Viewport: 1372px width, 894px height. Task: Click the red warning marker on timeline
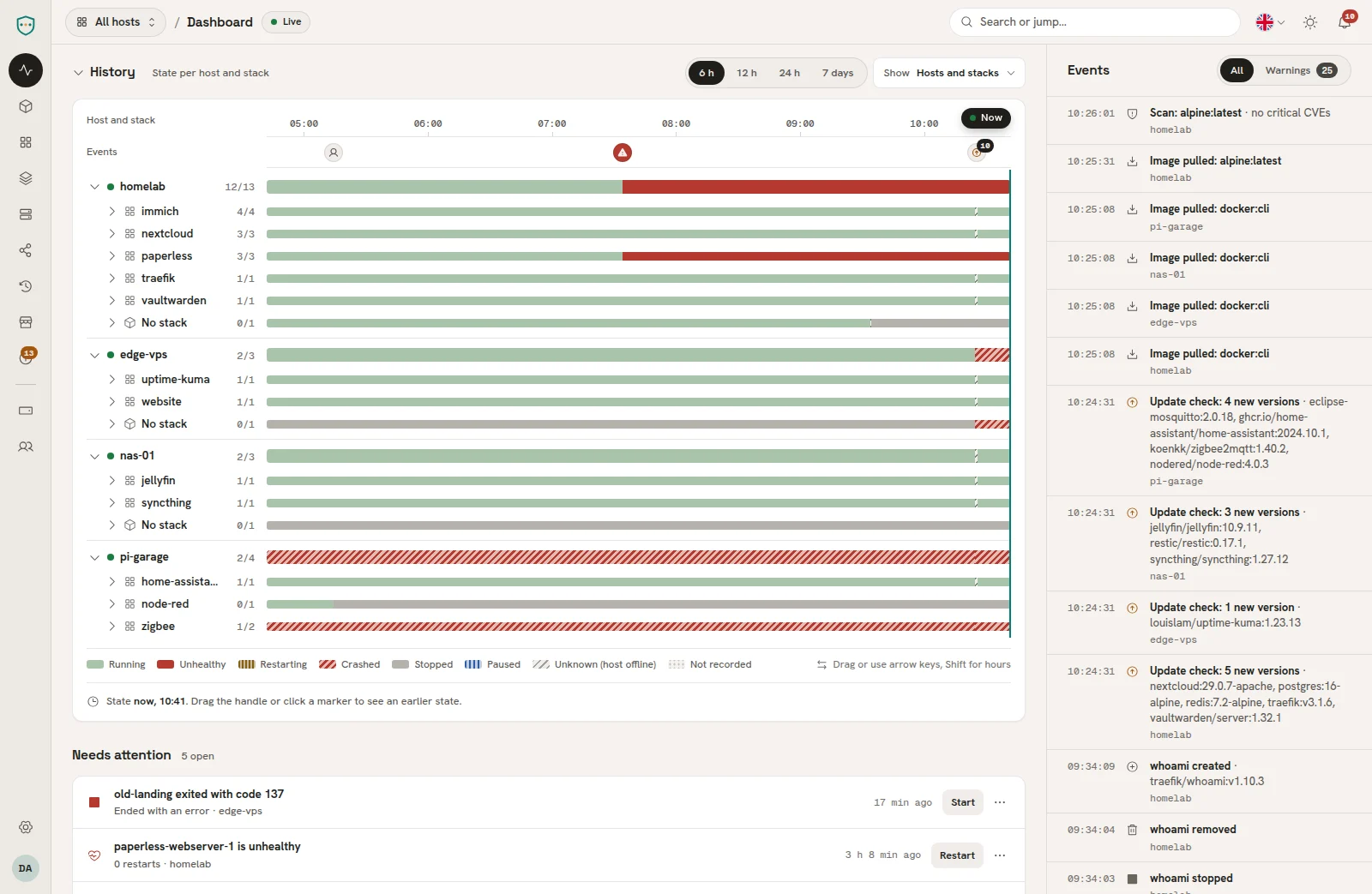(x=623, y=153)
